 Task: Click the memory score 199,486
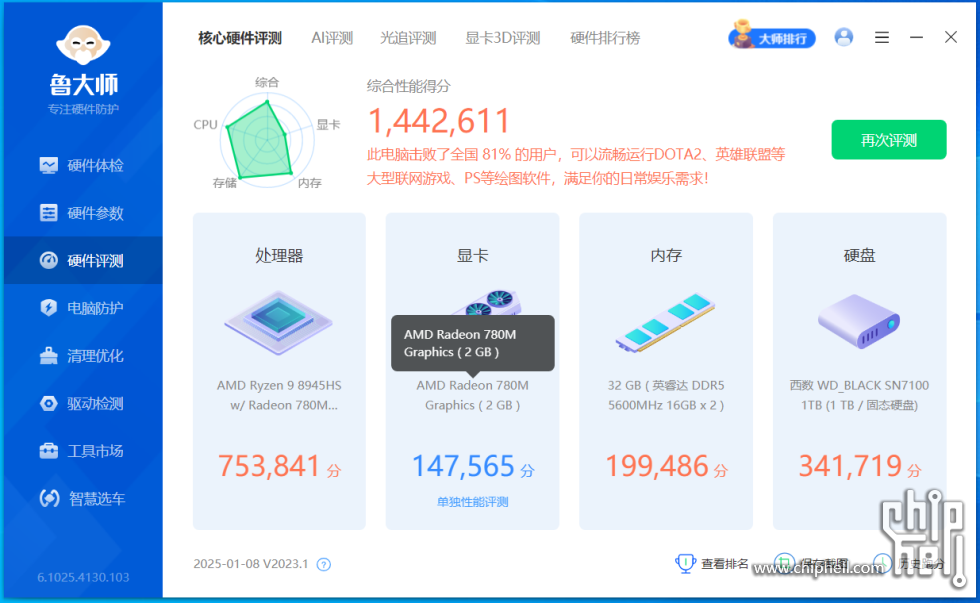657,466
